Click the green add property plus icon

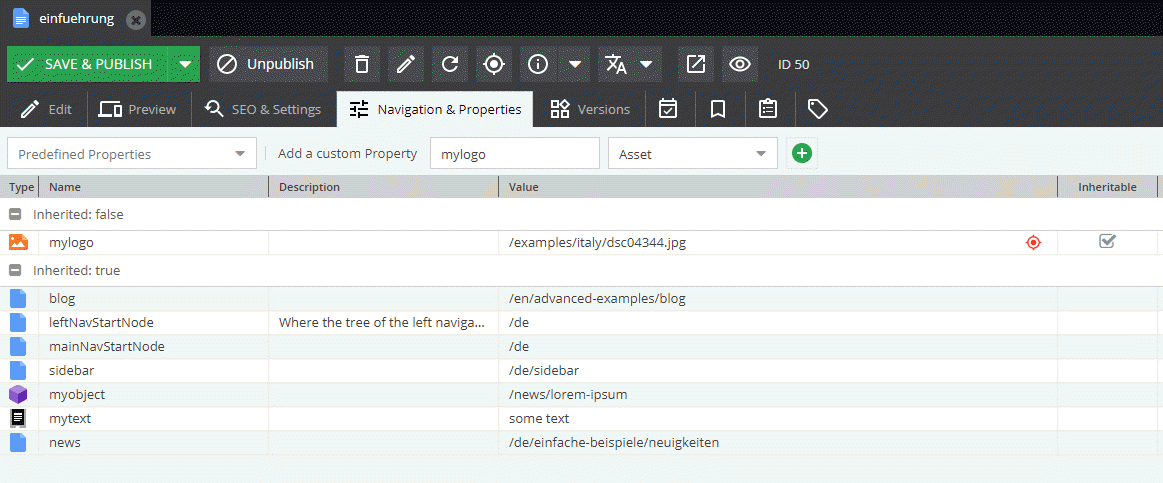click(801, 153)
